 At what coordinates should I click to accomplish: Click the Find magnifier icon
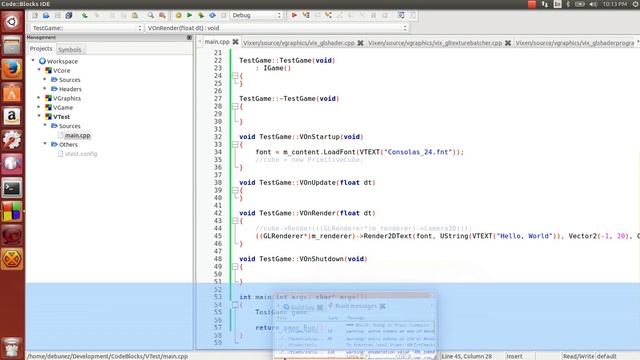coord(151,15)
